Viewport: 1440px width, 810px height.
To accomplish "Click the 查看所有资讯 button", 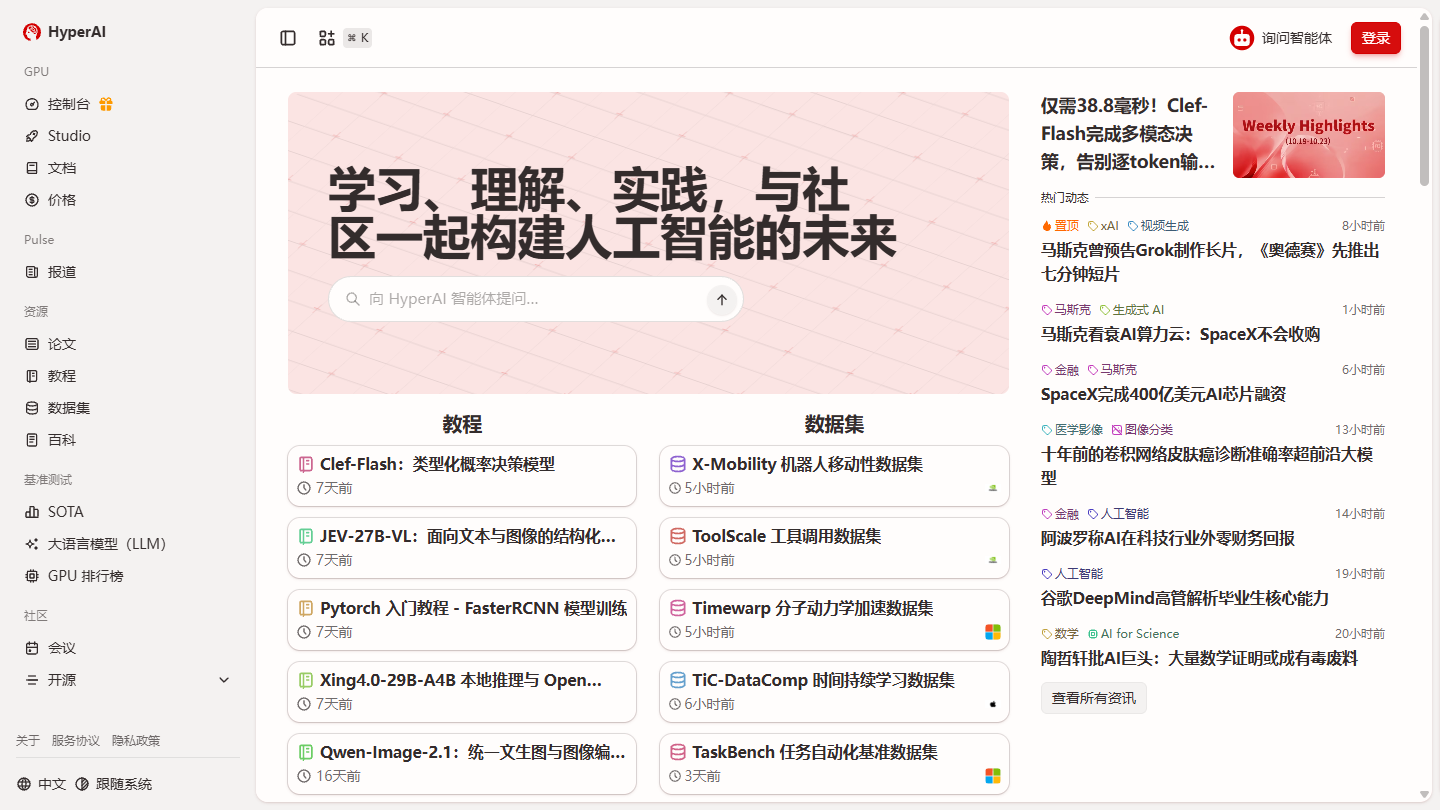I will coord(1094,698).
